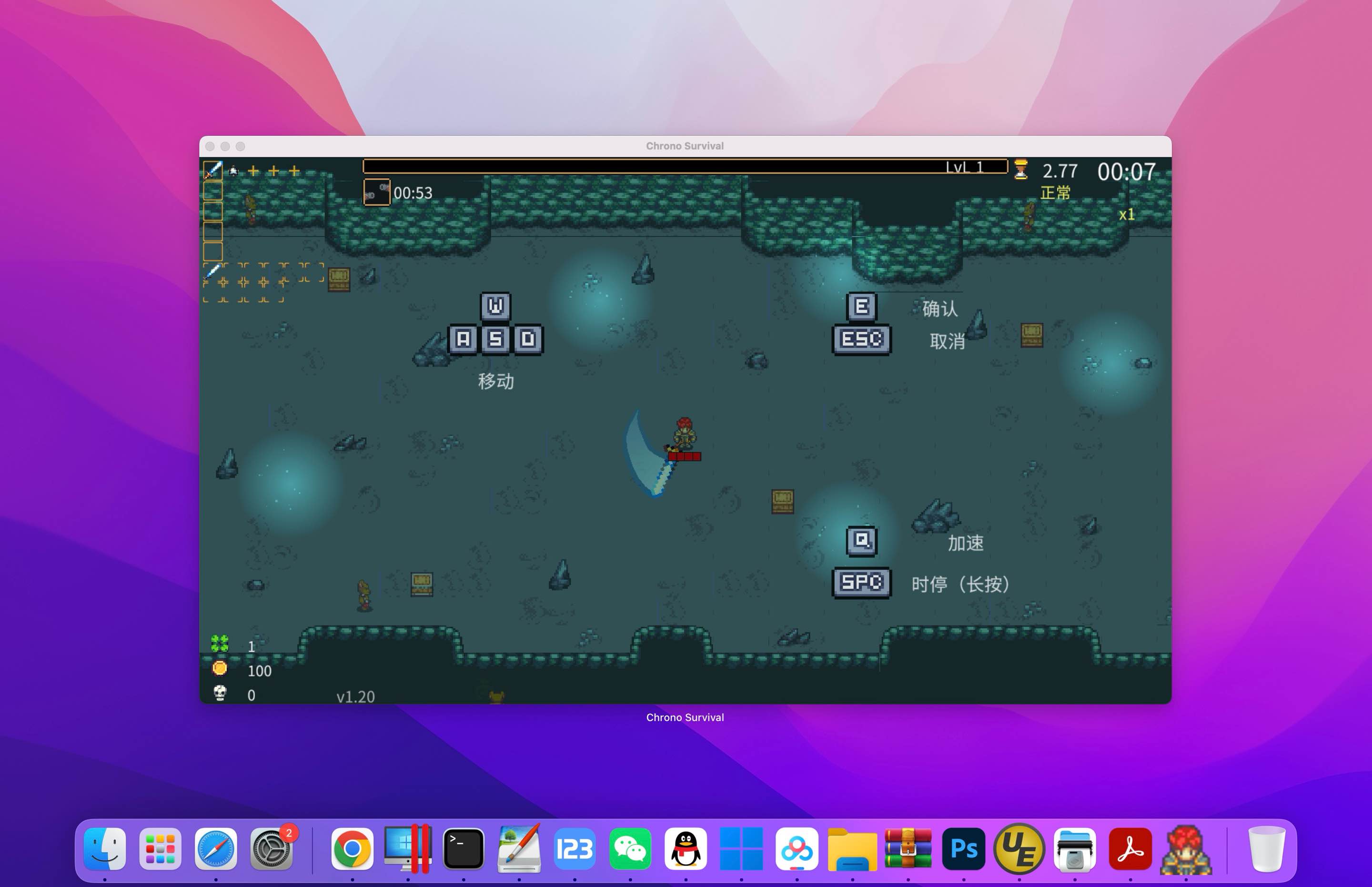The width and height of the screenshot is (1372, 887).
Task: Open System Preferences with badge 2
Action: pyautogui.click(x=271, y=849)
